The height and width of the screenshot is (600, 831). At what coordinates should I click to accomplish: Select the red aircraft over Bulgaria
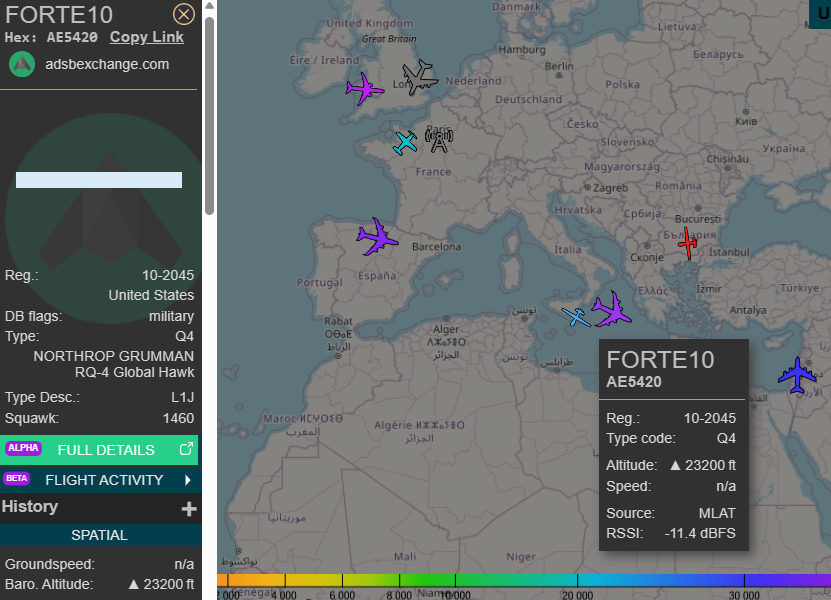688,243
